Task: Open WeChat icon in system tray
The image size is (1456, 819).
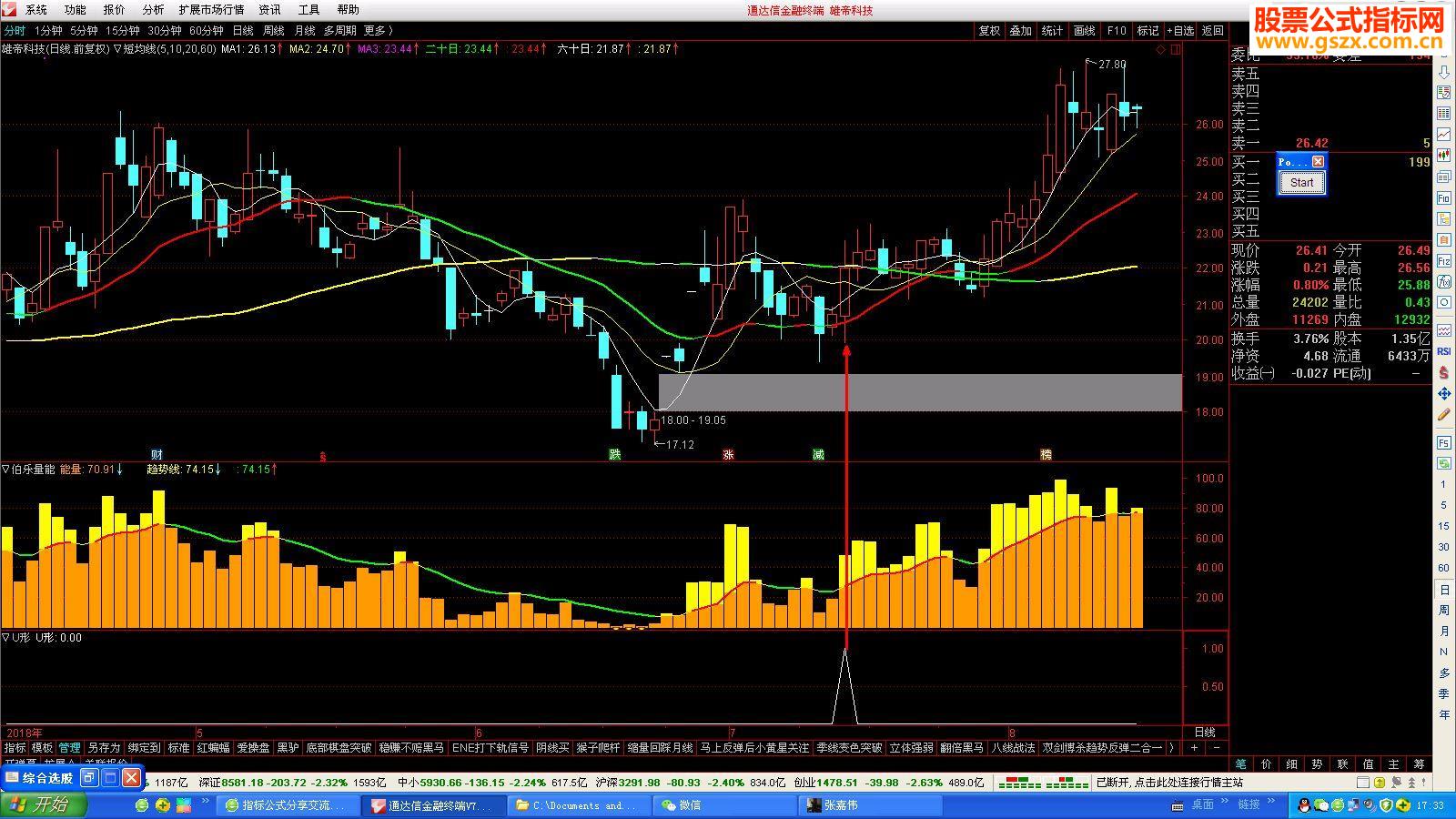Action: [x=1321, y=806]
